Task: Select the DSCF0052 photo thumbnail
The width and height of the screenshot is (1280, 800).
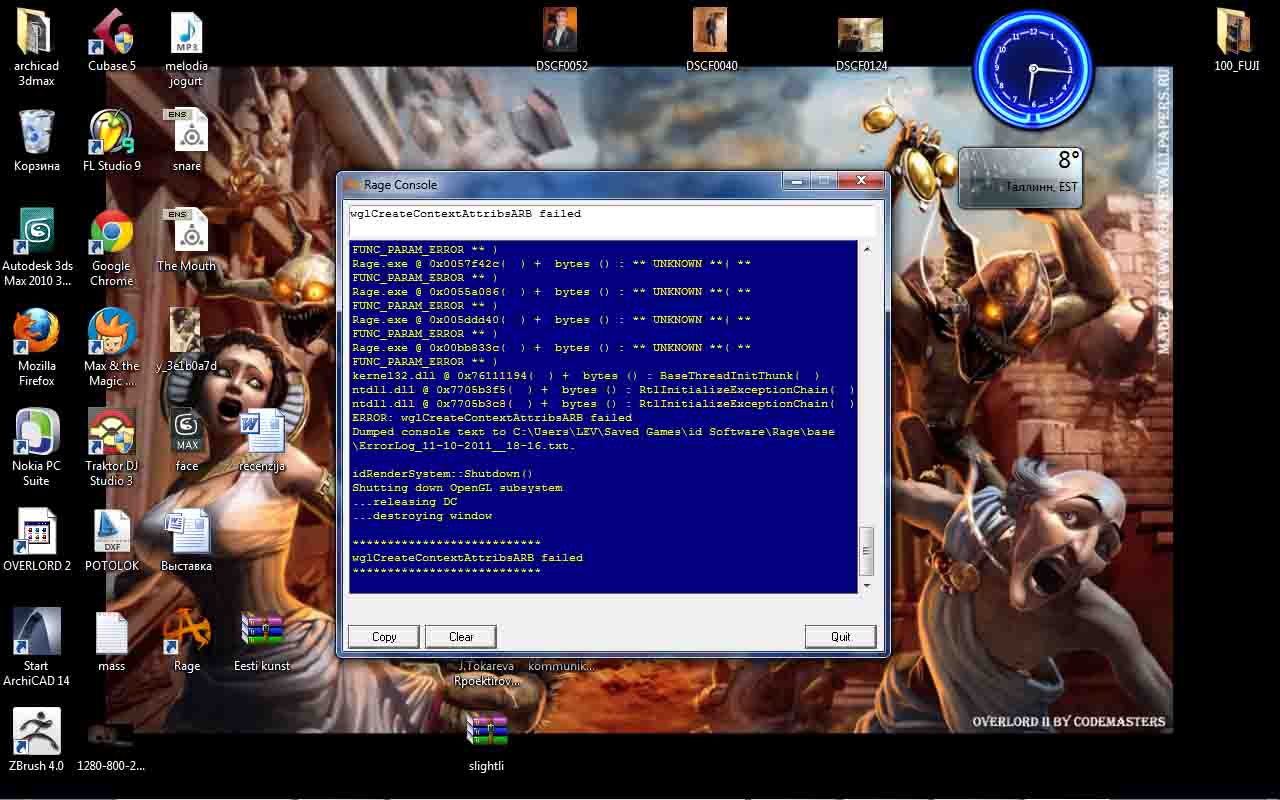Action: pos(561,32)
